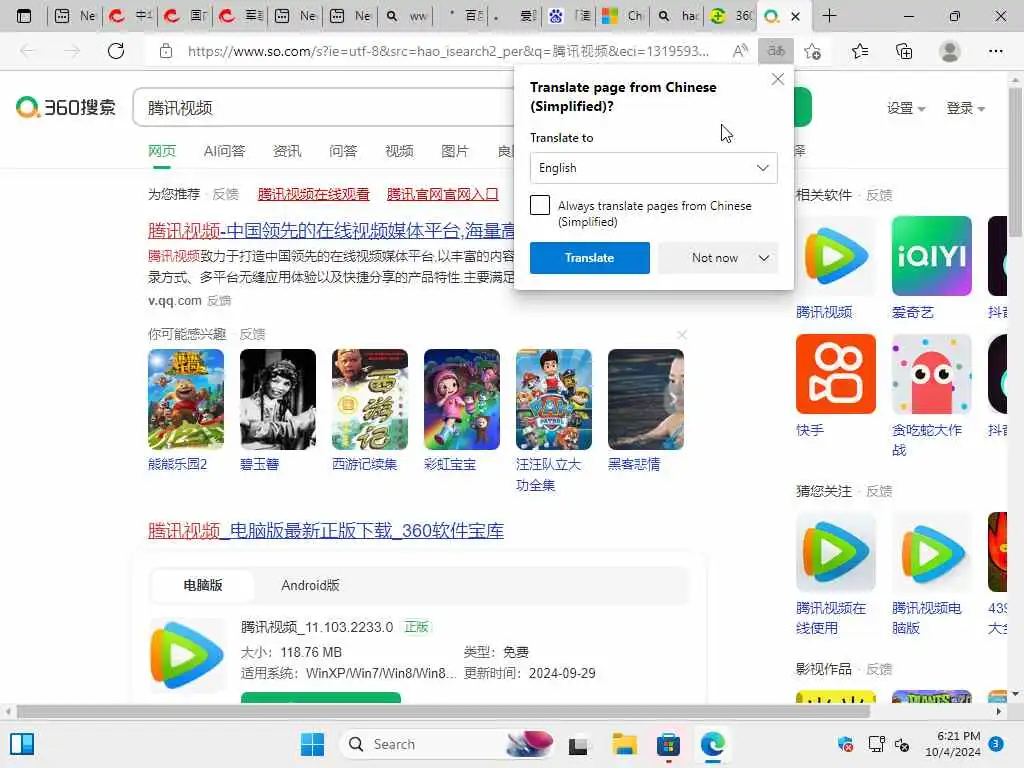
Task: Add this page to favorites star icon
Action: click(x=812, y=51)
